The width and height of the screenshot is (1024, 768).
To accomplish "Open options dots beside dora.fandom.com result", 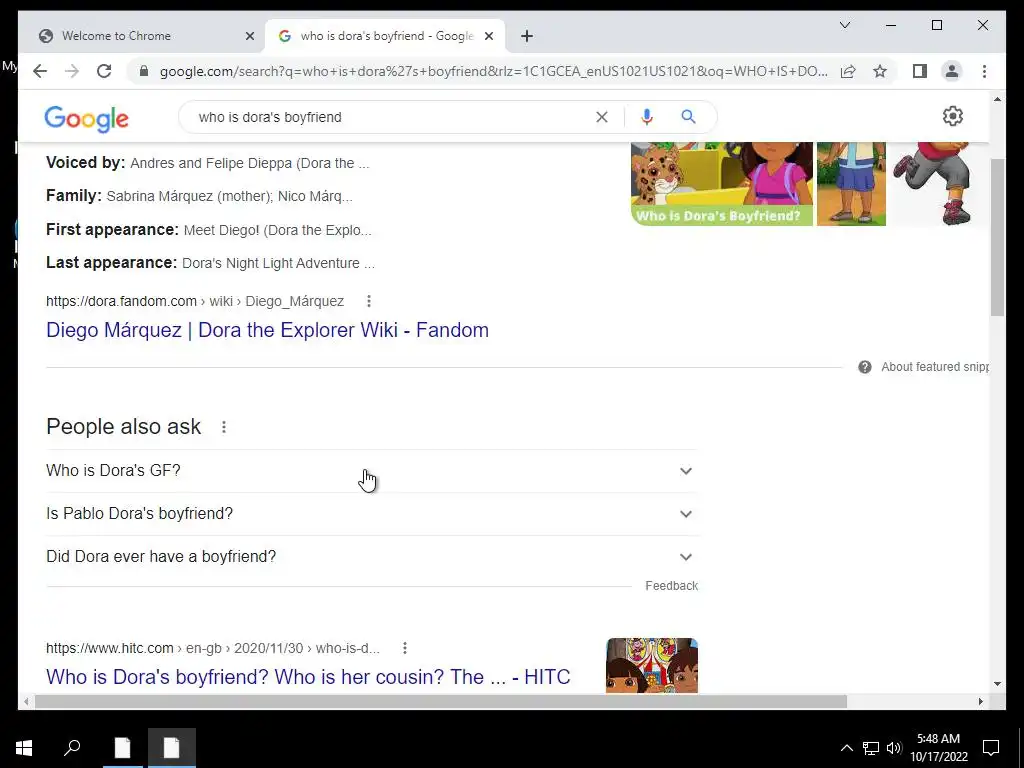I will pyautogui.click(x=369, y=301).
